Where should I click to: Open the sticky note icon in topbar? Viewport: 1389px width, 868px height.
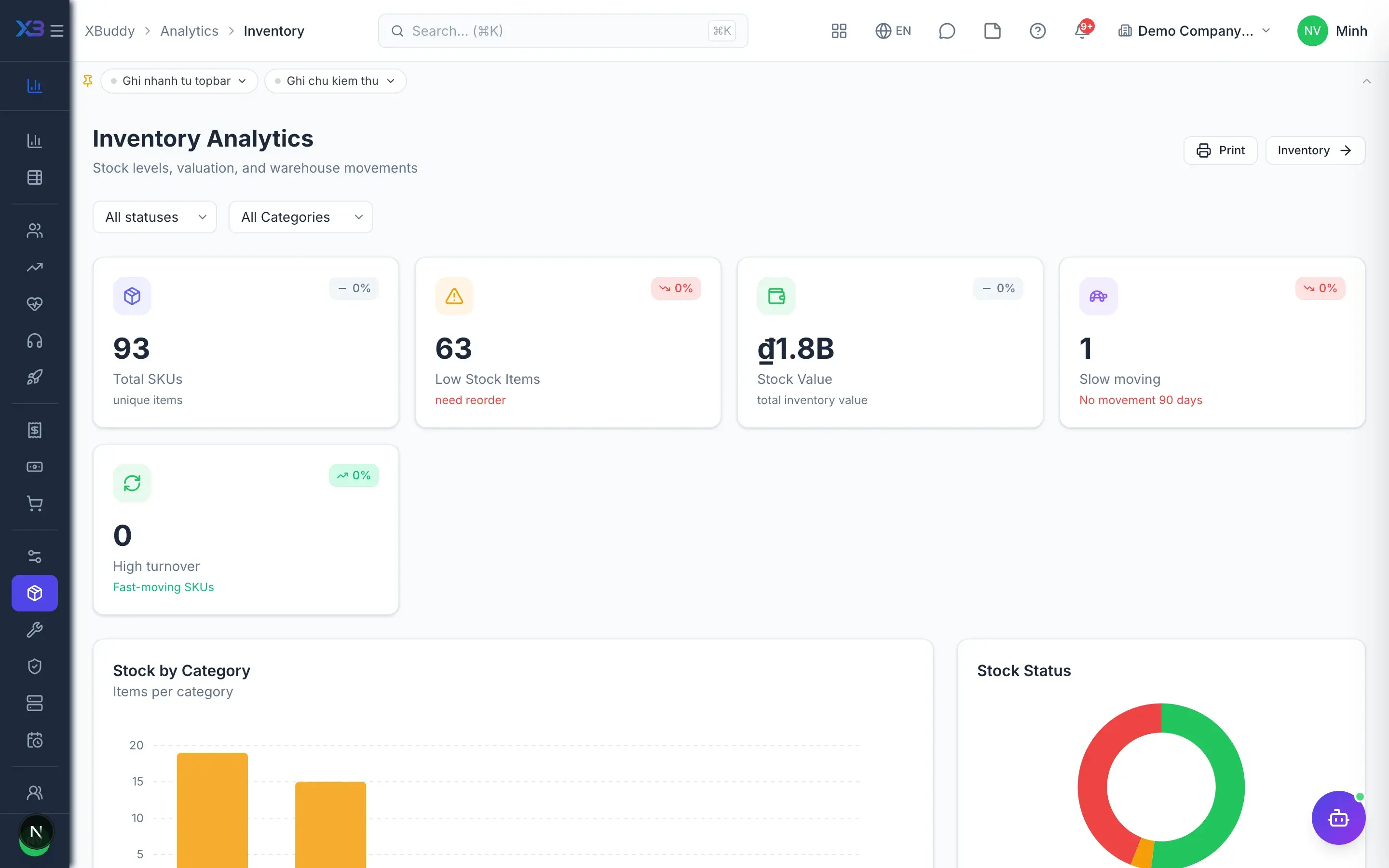click(992, 30)
